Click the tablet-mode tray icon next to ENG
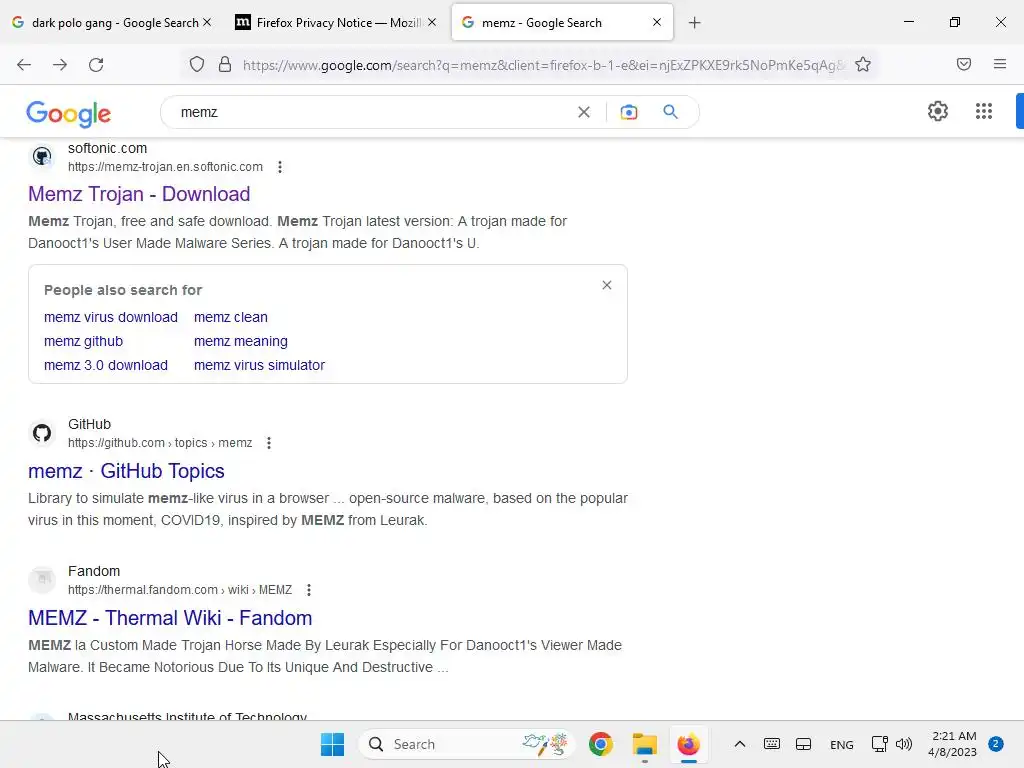The image size is (1024, 768). (x=803, y=744)
